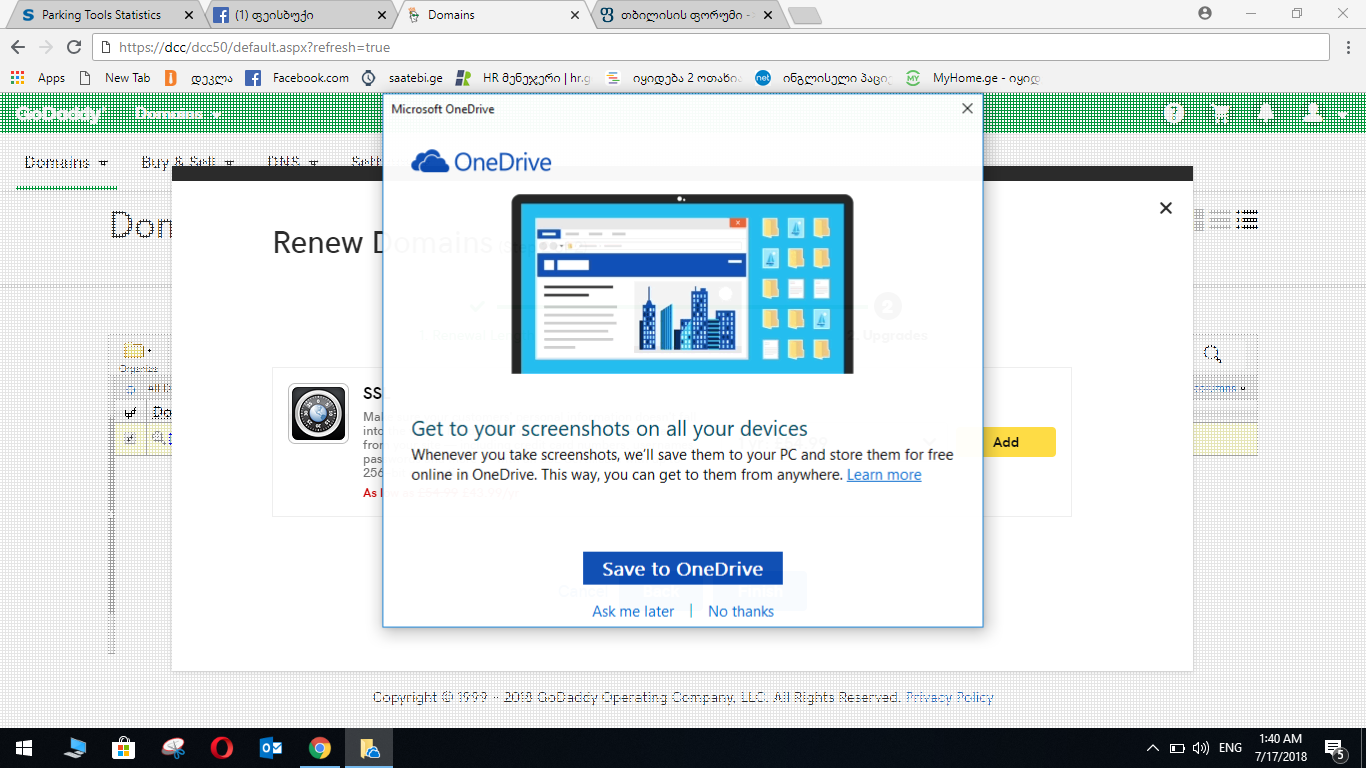This screenshot has width=1366, height=768.
Task: Go forward in the browser history
Action: click(x=45, y=47)
